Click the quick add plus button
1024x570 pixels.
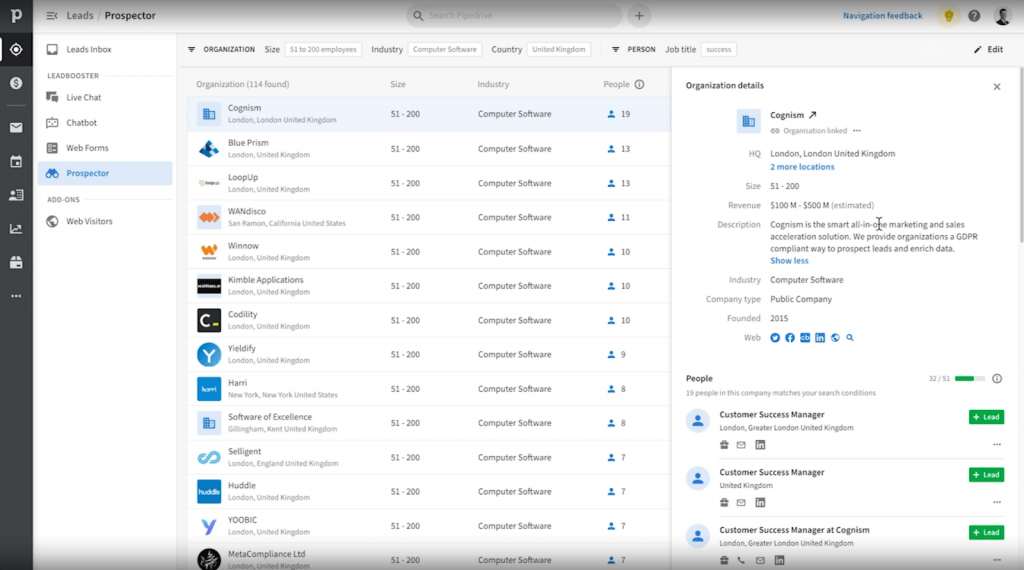[x=639, y=16]
